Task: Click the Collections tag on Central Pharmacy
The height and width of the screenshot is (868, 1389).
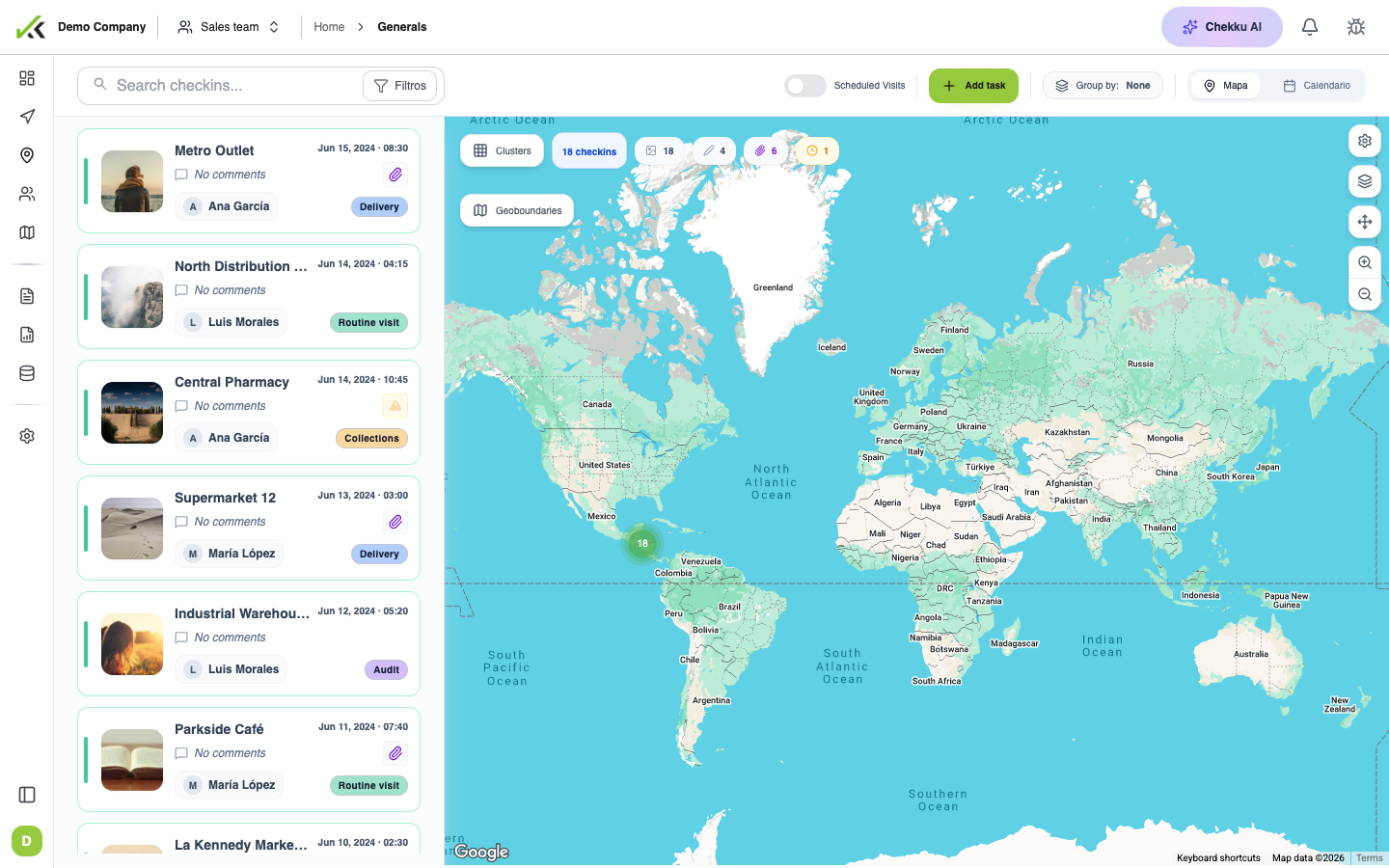Action: pos(371,439)
